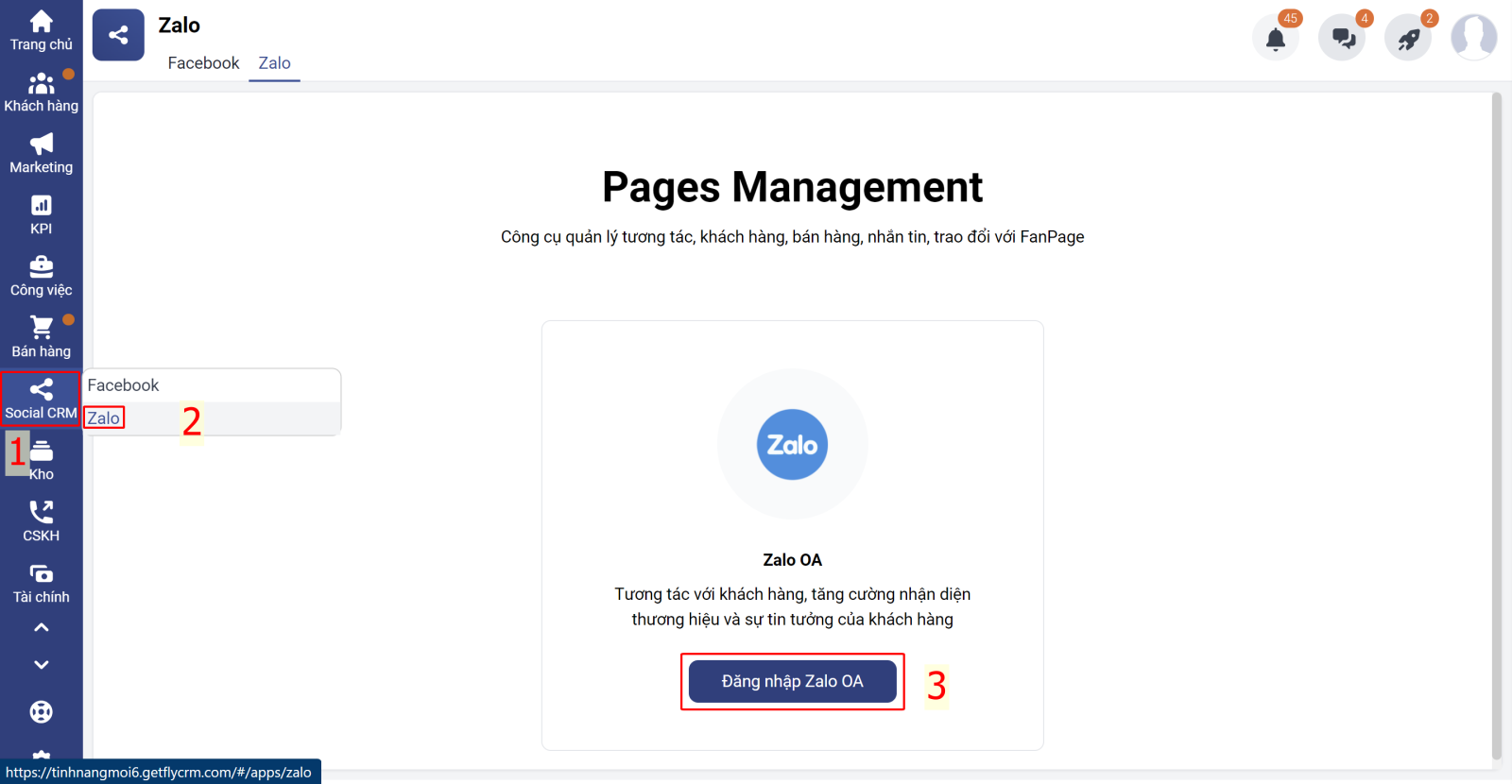Open Công việc tasks module

tap(41, 276)
